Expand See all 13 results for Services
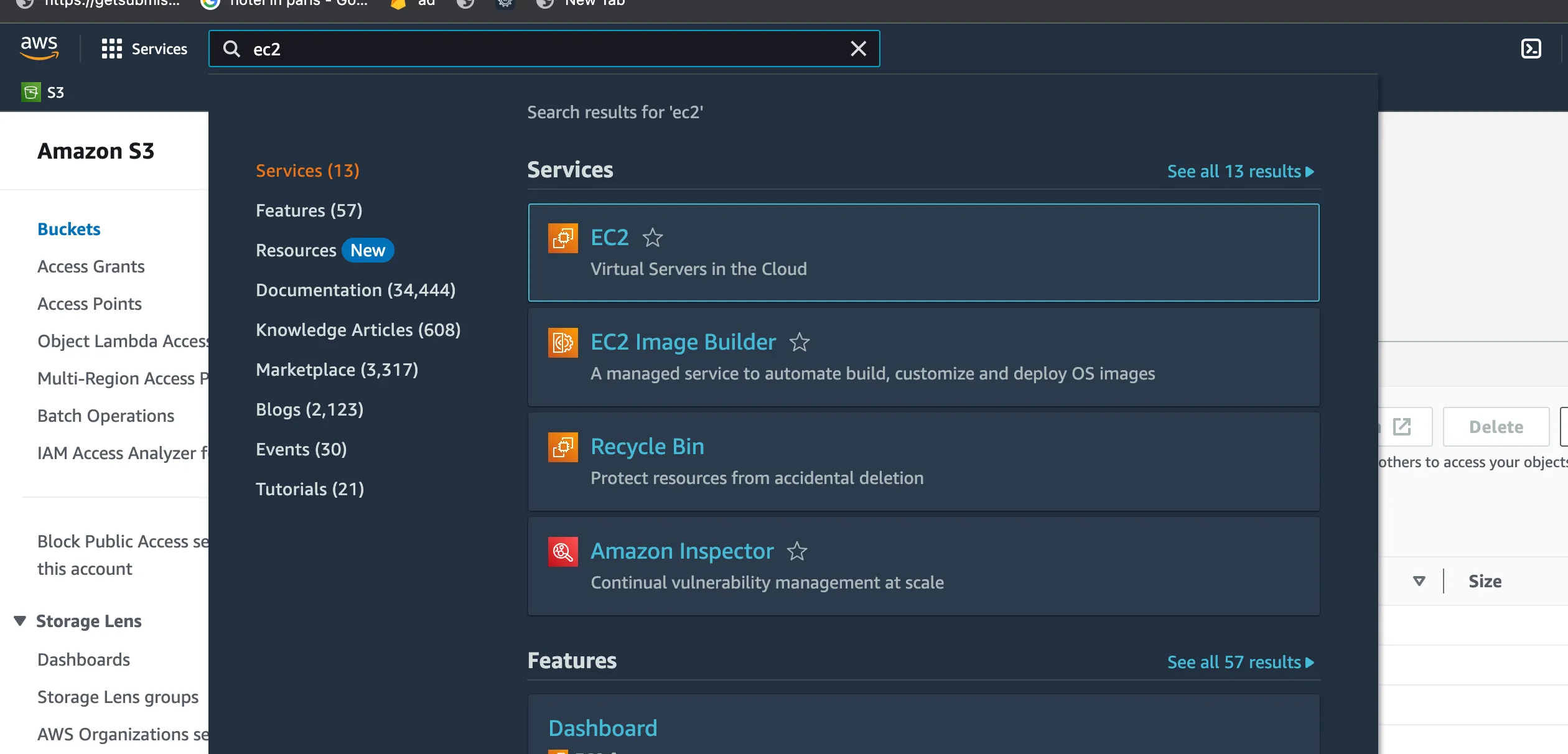The width and height of the screenshot is (1568, 754). pyautogui.click(x=1239, y=172)
